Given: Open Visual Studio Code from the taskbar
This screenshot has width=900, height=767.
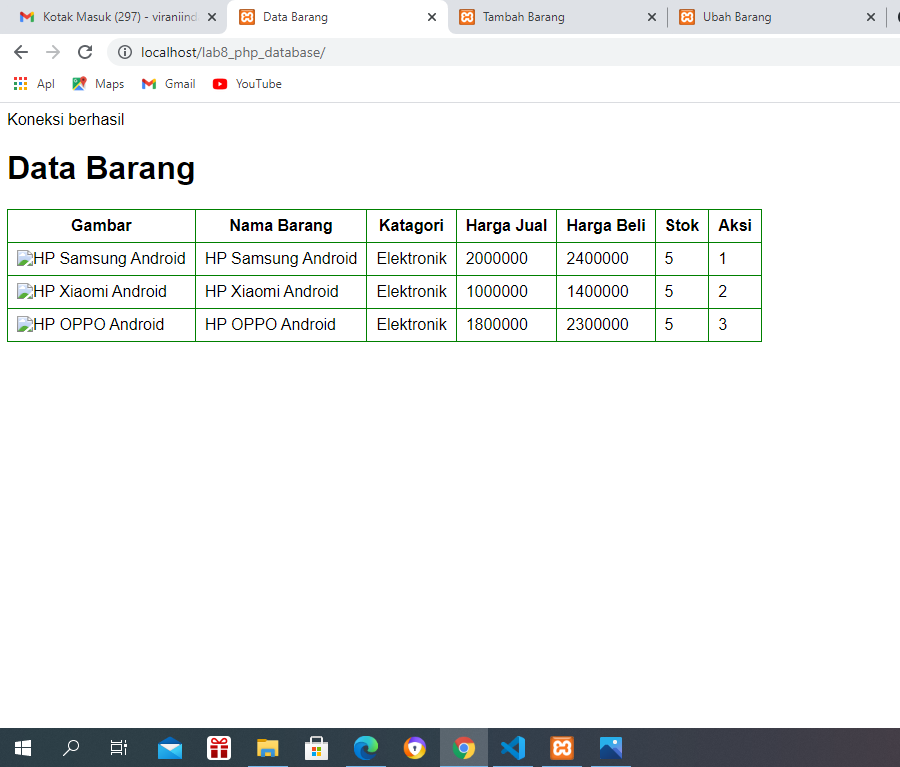Looking at the screenshot, I should pos(513,747).
